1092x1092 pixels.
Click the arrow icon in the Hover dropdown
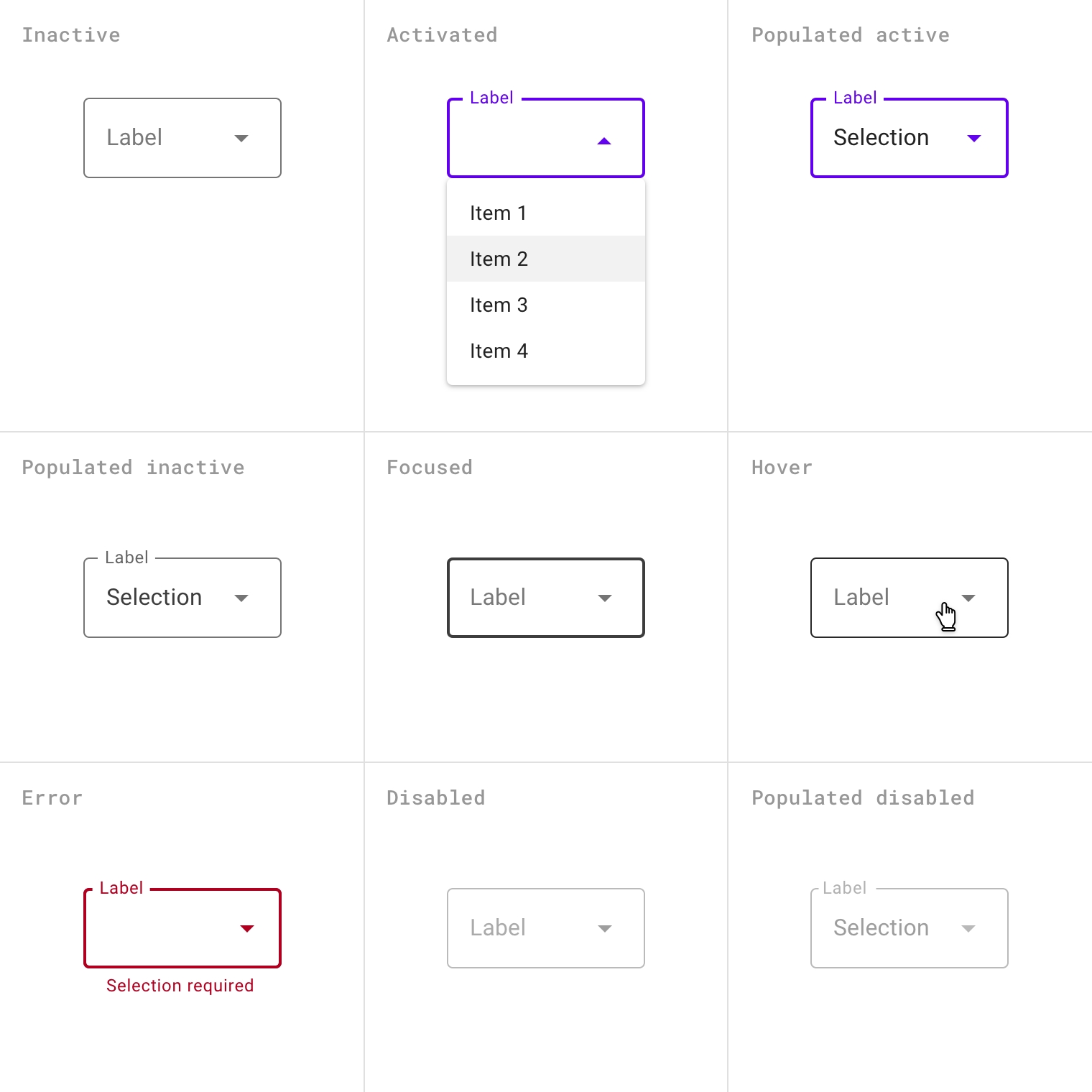click(x=968, y=598)
